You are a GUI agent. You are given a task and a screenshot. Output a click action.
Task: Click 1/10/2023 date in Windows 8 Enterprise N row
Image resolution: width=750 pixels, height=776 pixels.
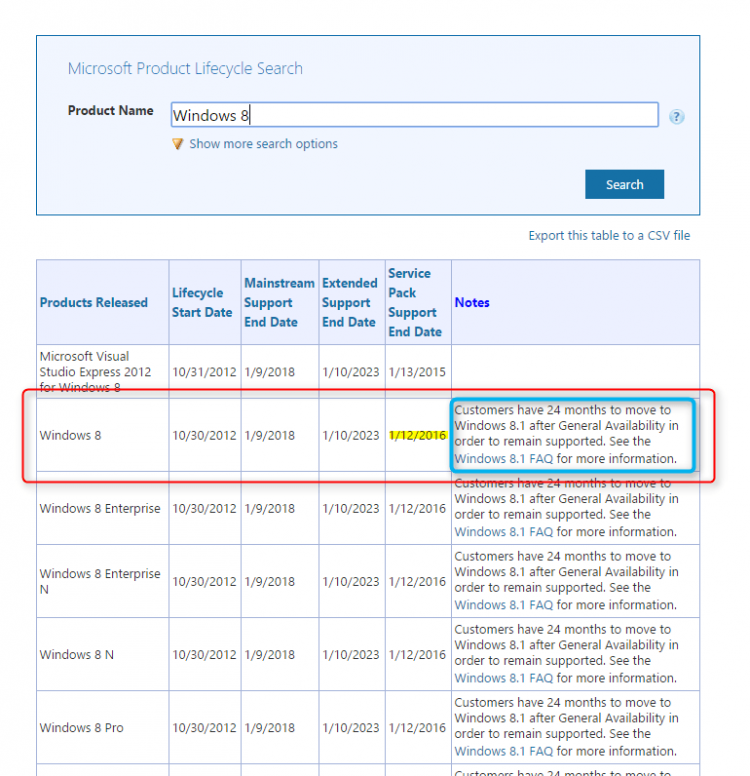tap(350, 582)
